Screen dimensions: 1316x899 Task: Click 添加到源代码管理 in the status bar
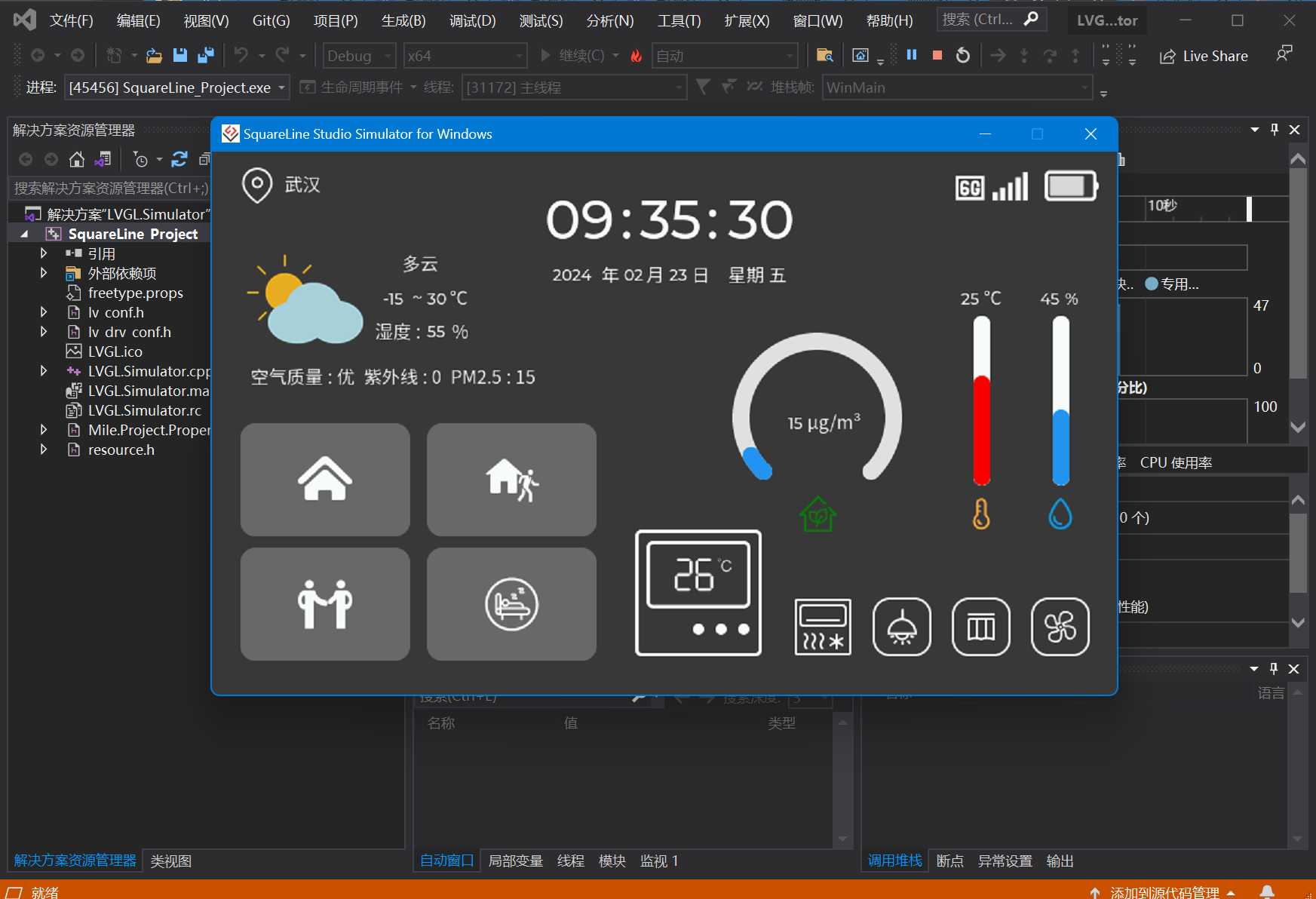[x=1167, y=892]
